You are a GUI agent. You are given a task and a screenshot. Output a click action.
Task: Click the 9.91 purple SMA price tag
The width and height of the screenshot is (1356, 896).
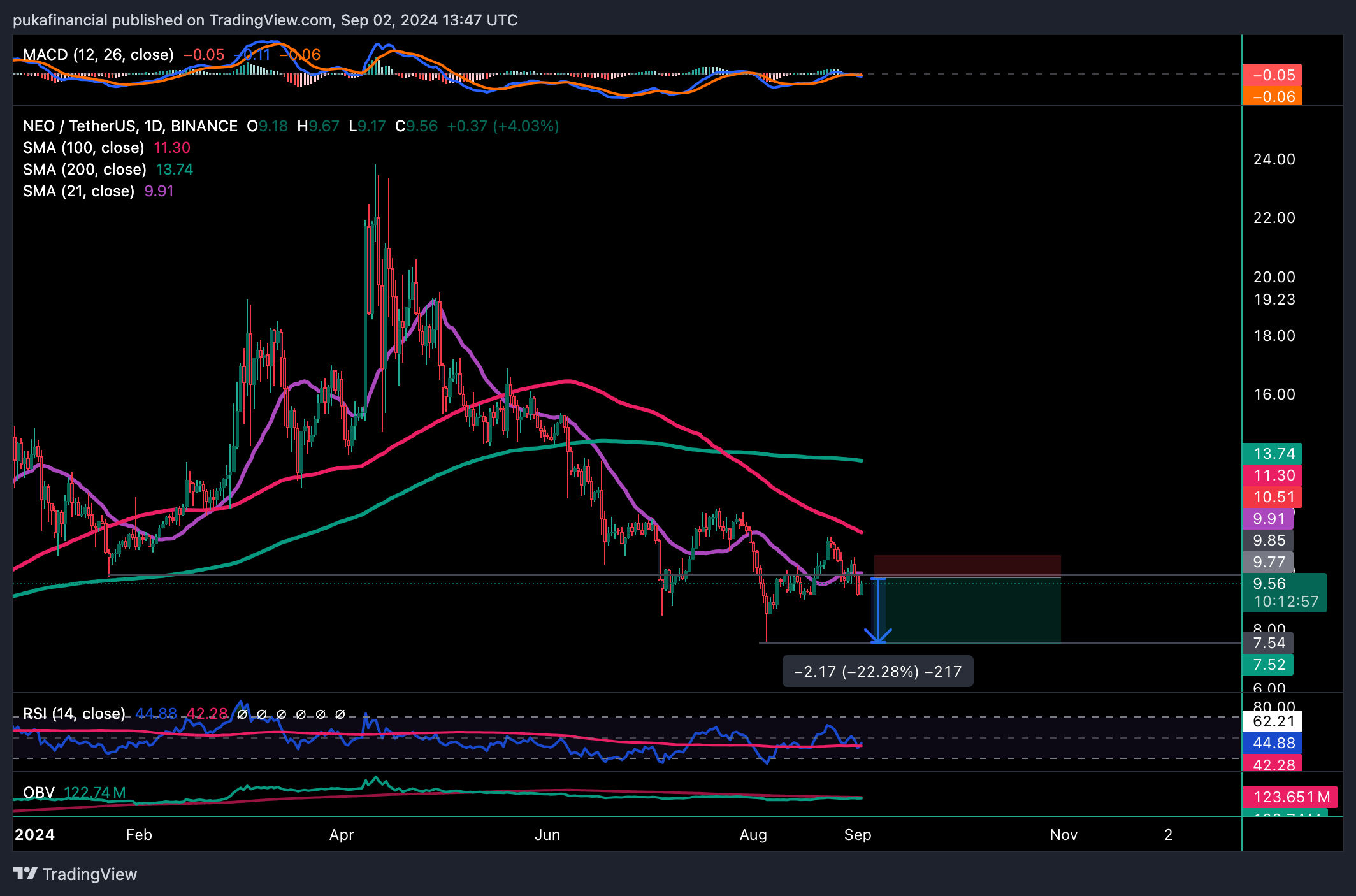click(1268, 519)
